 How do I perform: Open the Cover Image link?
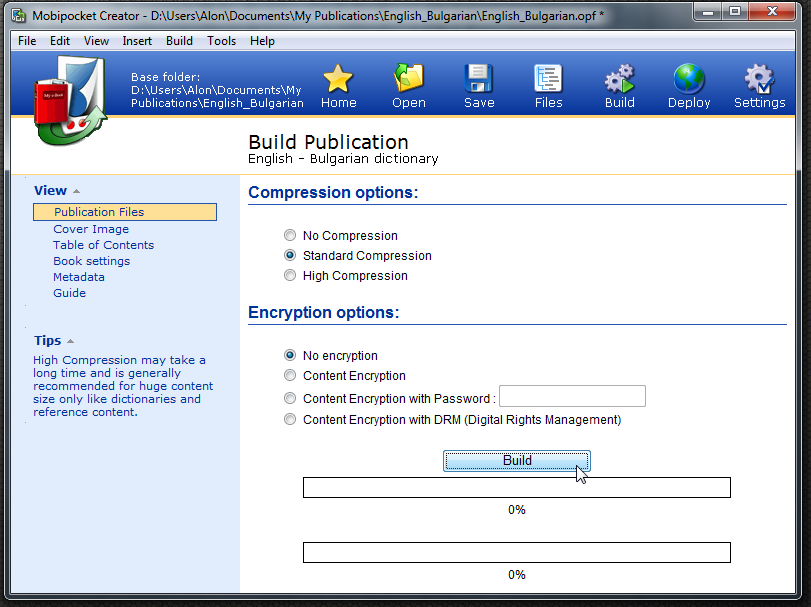click(91, 229)
